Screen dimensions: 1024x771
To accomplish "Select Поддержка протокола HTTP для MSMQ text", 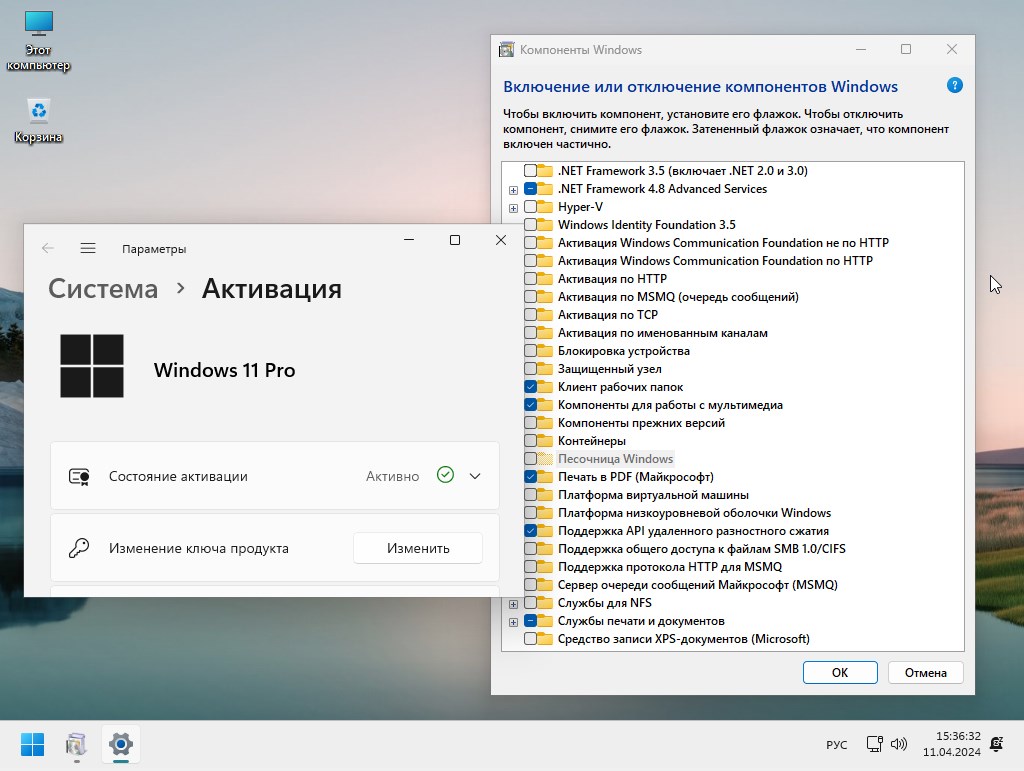I will 669,567.
